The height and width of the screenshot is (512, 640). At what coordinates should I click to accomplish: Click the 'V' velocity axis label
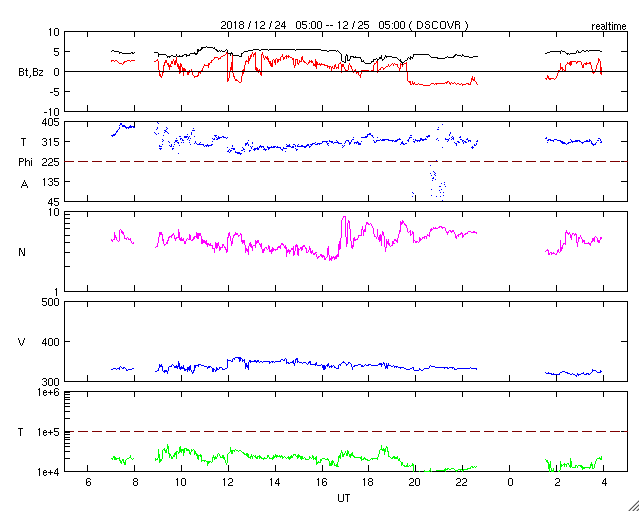pos(22,342)
